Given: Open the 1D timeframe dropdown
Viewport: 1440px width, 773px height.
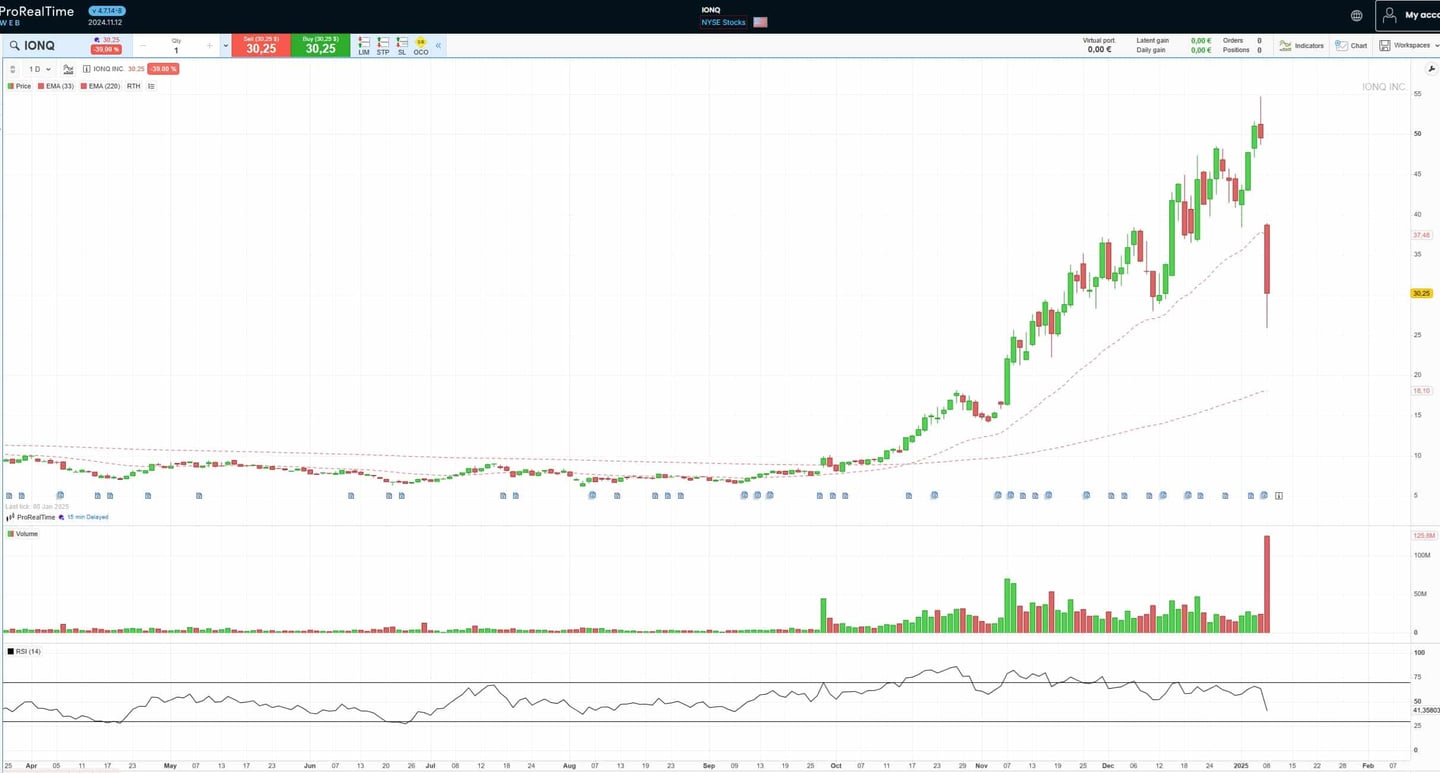Looking at the screenshot, I should (x=38, y=69).
